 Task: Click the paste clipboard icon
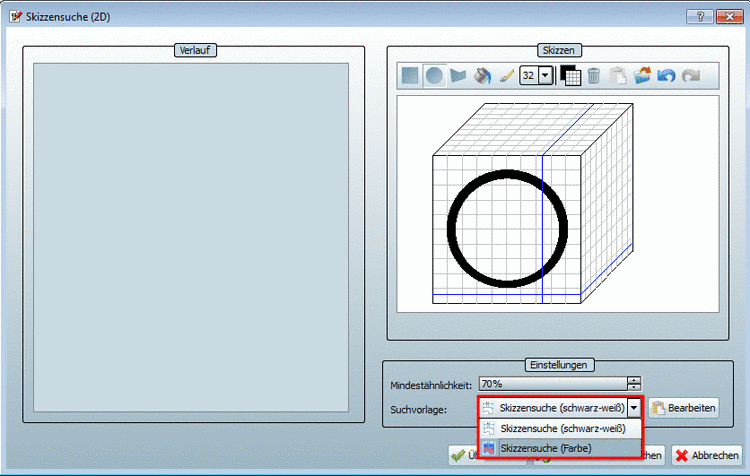[618, 76]
